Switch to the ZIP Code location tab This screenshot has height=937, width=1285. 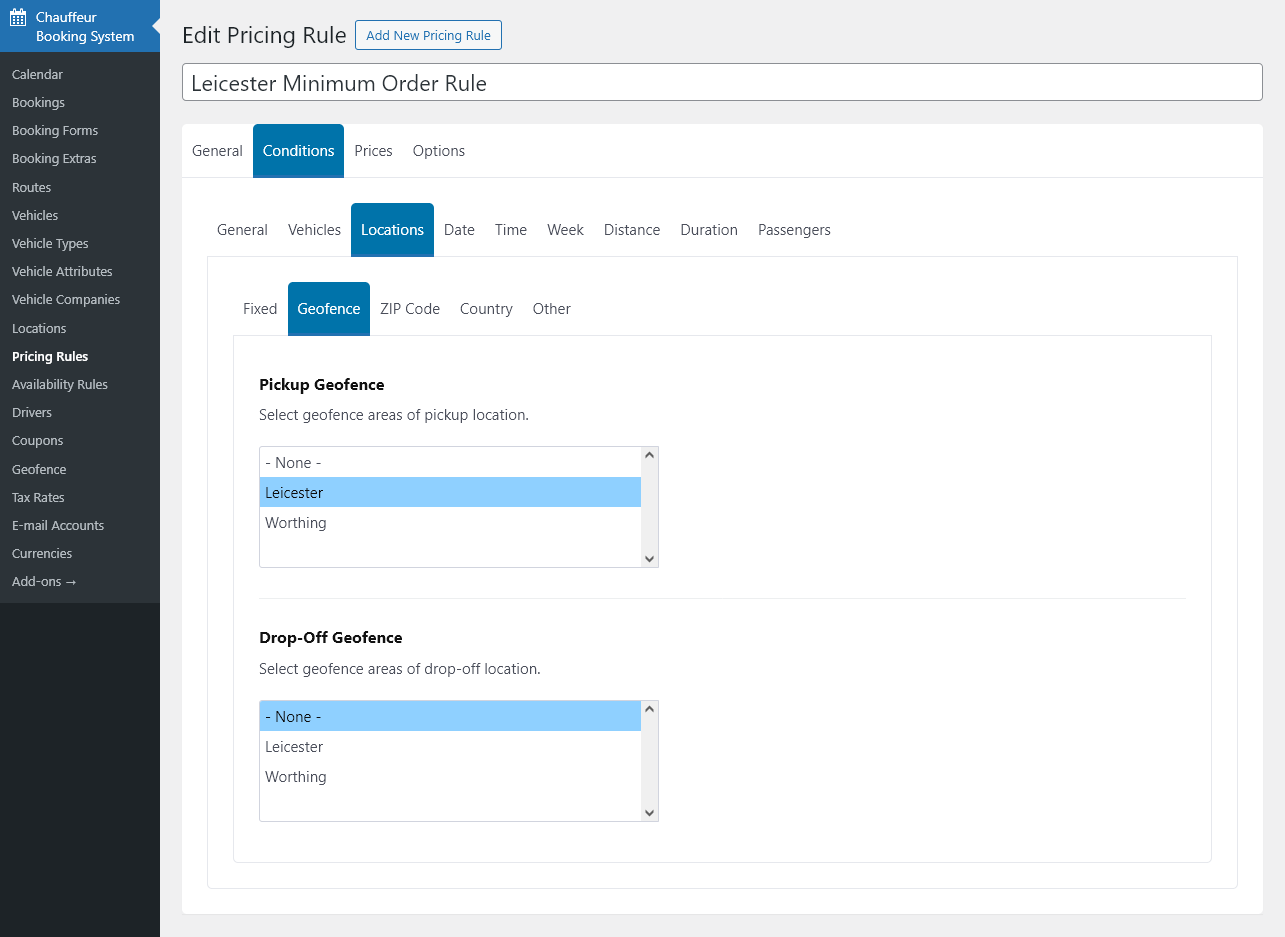410,309
